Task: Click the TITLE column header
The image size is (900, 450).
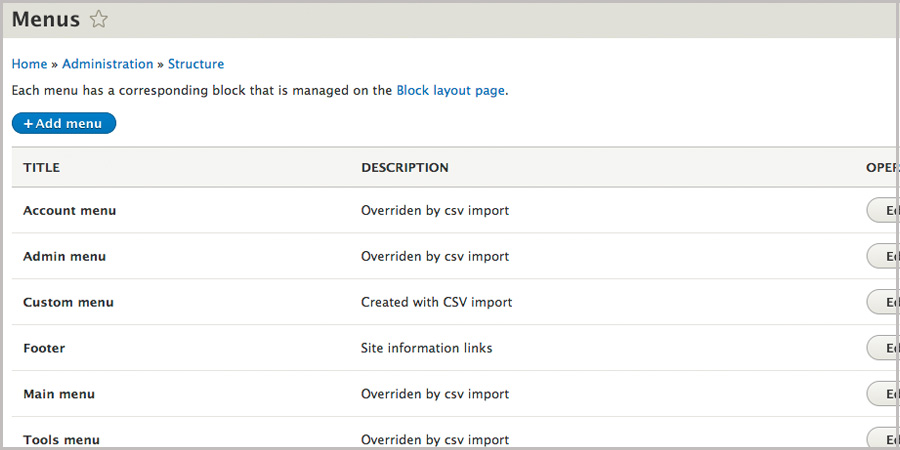Action: coord(42,168)
